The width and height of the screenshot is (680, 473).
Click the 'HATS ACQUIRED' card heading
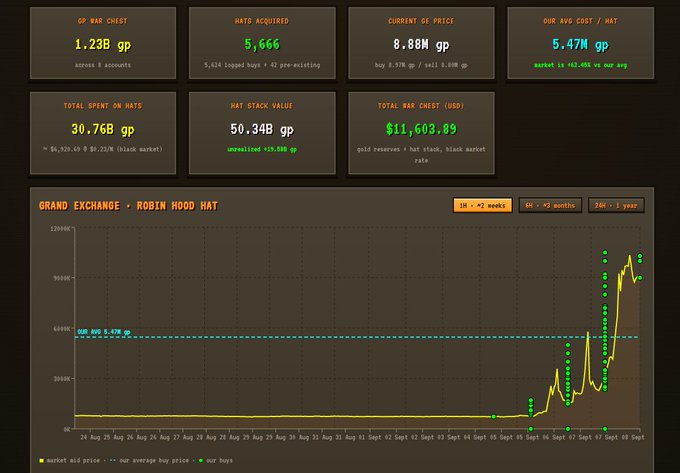[262, 21]
